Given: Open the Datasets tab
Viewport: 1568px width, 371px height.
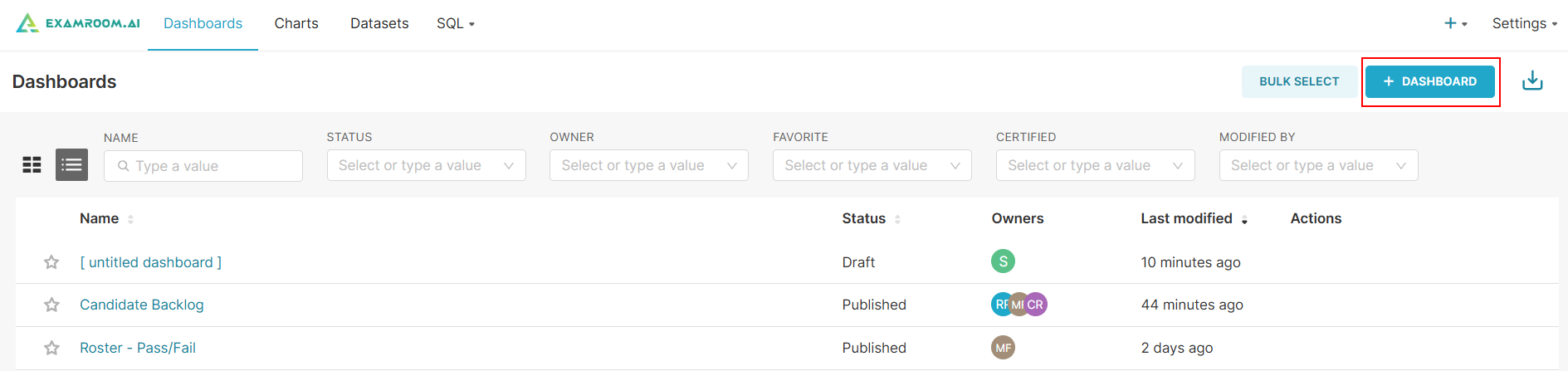Looking at the screenshot, I should [x=379, y=23].
